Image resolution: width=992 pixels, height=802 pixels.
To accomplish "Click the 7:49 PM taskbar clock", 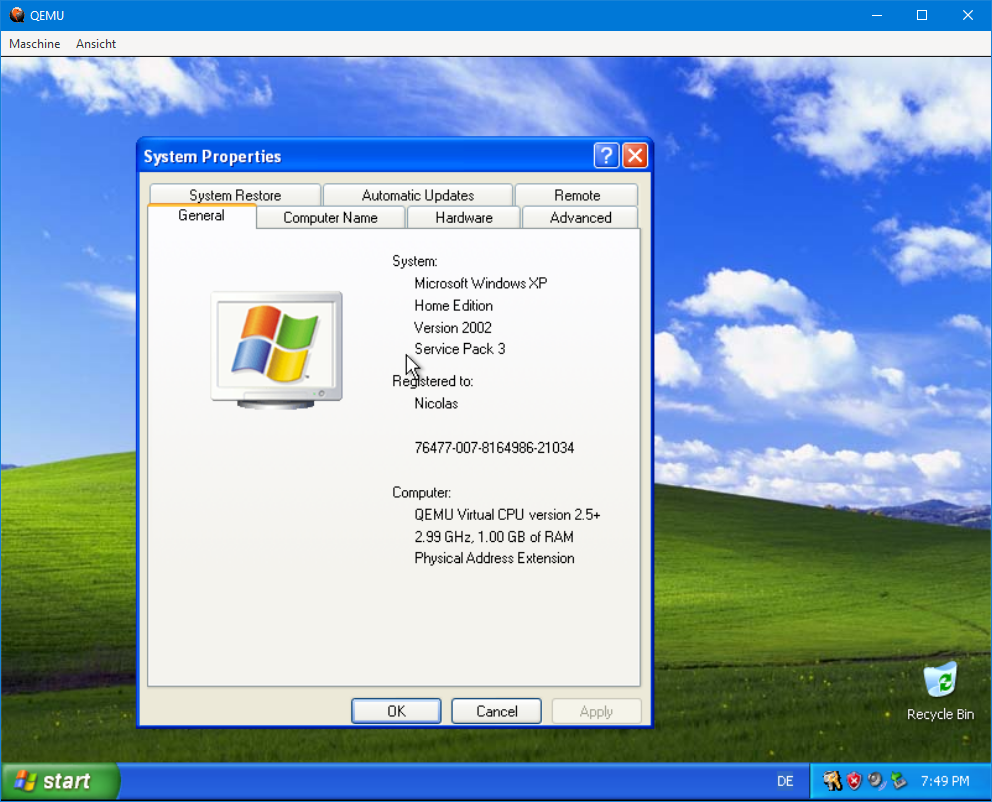I will [945, 781].
